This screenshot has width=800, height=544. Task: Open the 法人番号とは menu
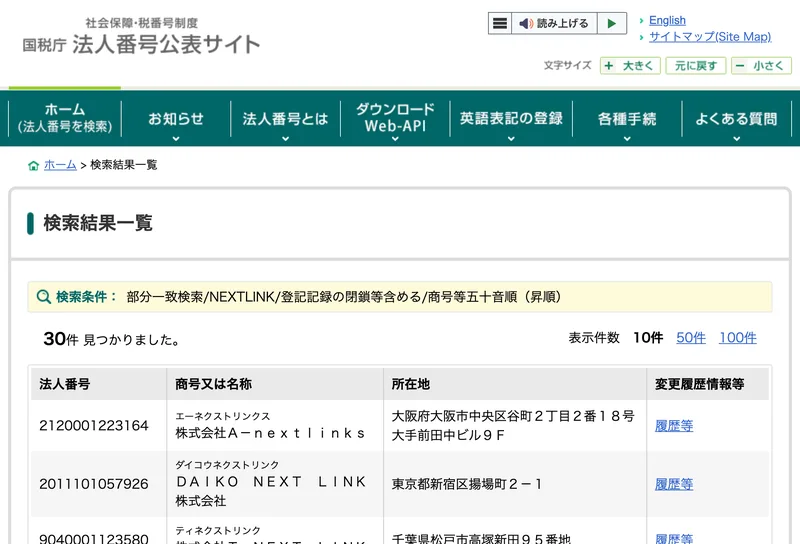[285, 118]
